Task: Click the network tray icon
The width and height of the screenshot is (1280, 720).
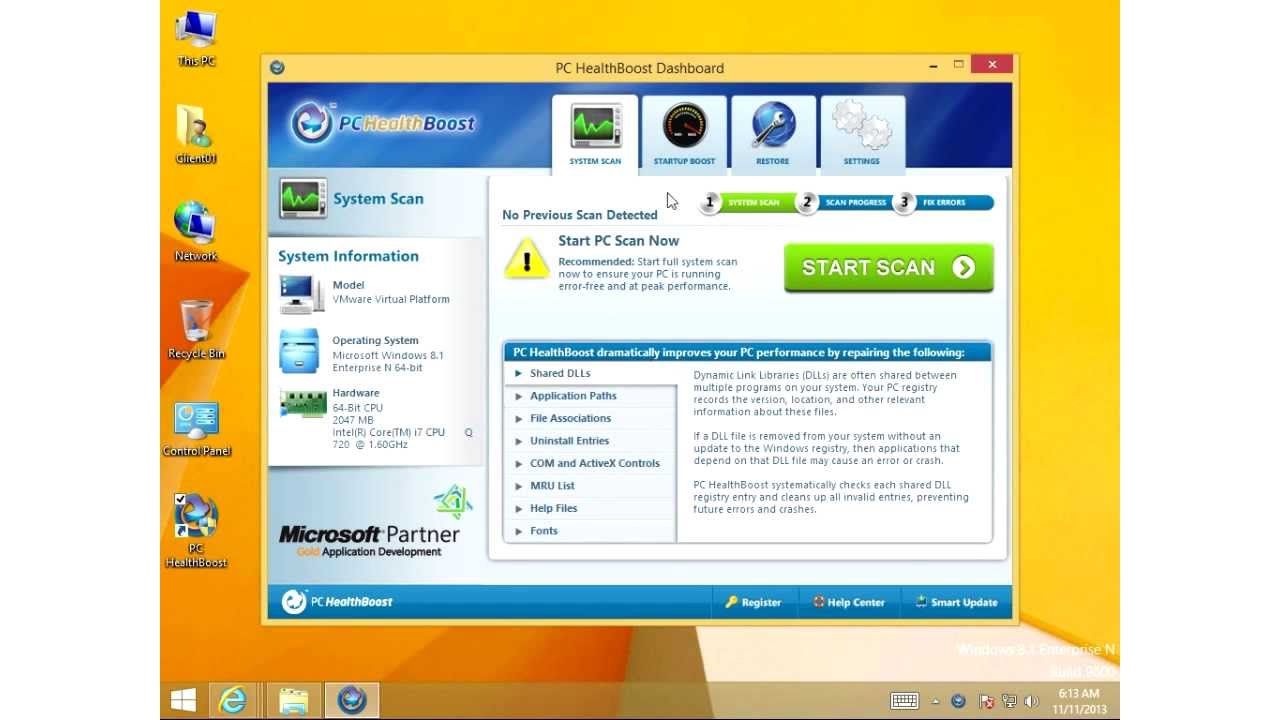Action: tap(1009, 701)
